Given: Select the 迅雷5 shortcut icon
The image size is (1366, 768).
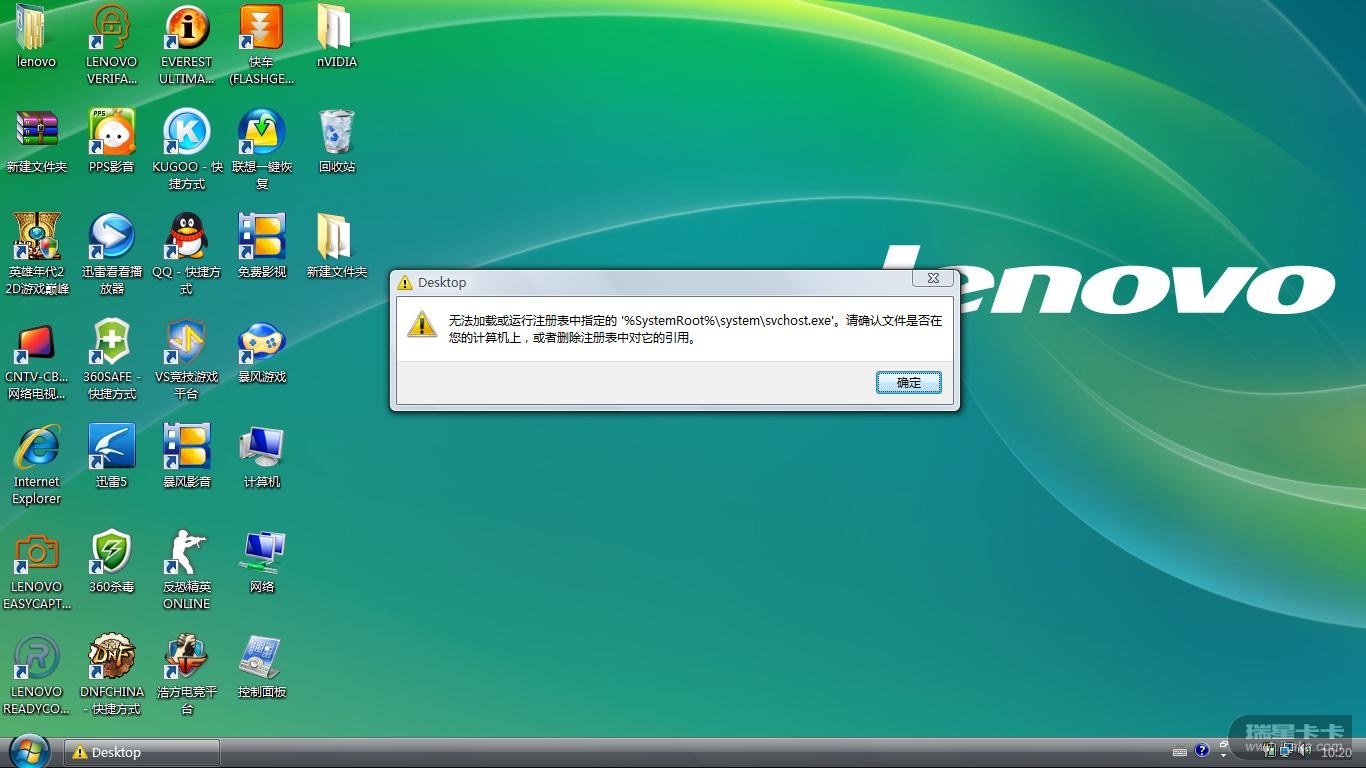Looking at the screenshot, I should pyautogui.click(x=112, y=447).
